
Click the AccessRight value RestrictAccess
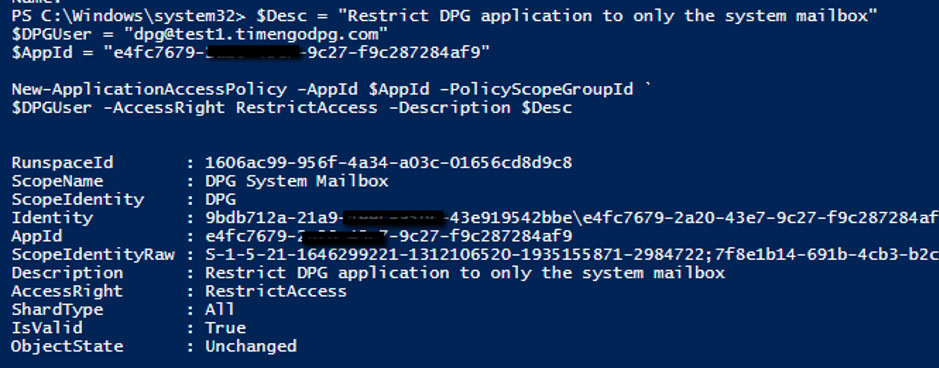pos(276,291)
